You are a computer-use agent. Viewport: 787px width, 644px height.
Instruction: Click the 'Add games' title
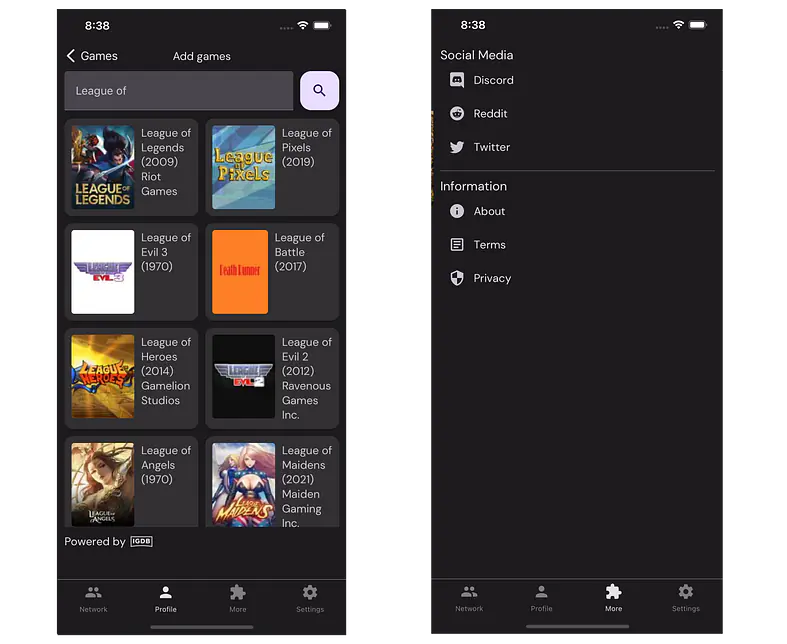coord(202,56)
